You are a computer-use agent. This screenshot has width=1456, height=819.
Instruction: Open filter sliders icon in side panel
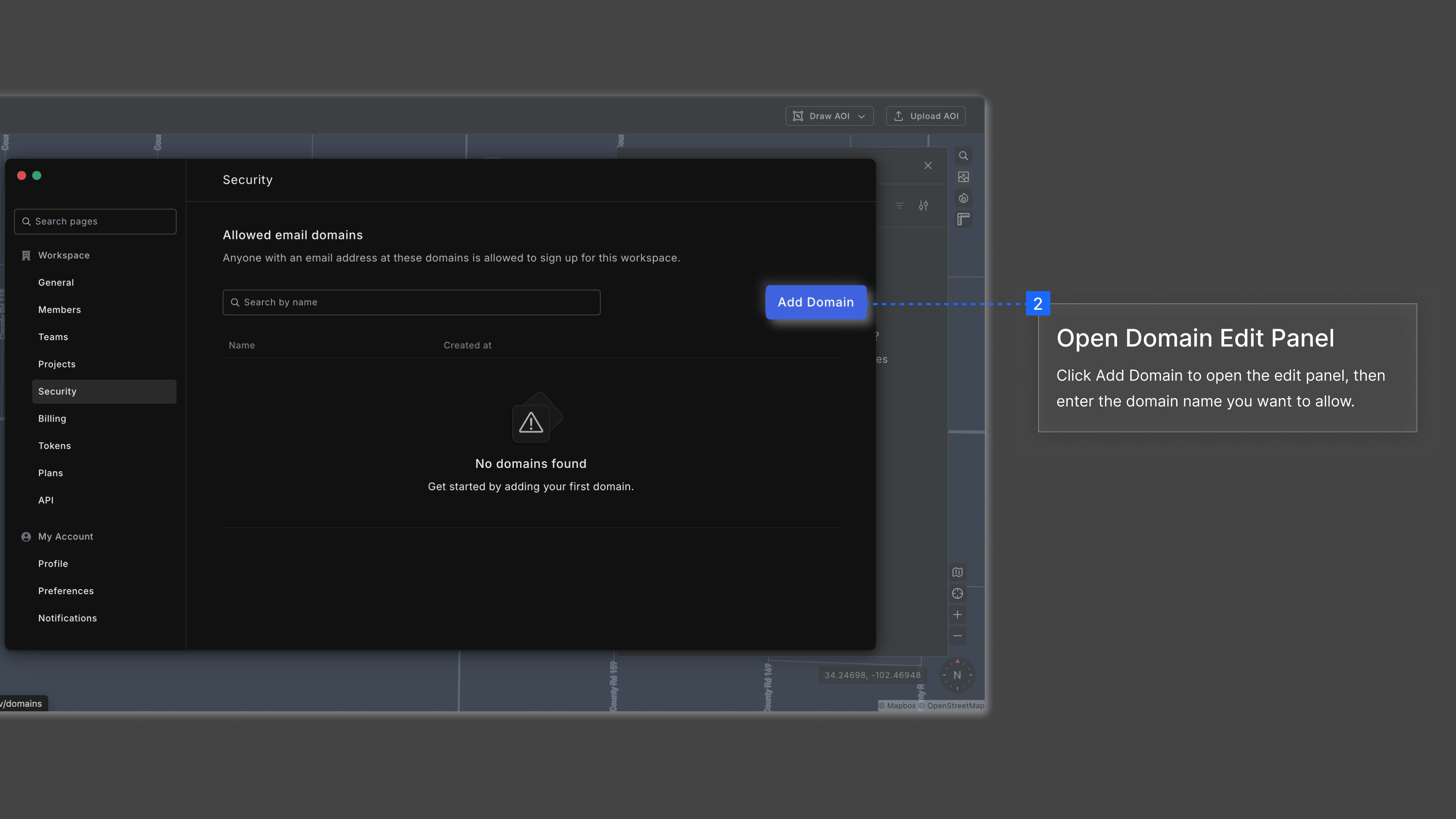[x=923, y=206]
